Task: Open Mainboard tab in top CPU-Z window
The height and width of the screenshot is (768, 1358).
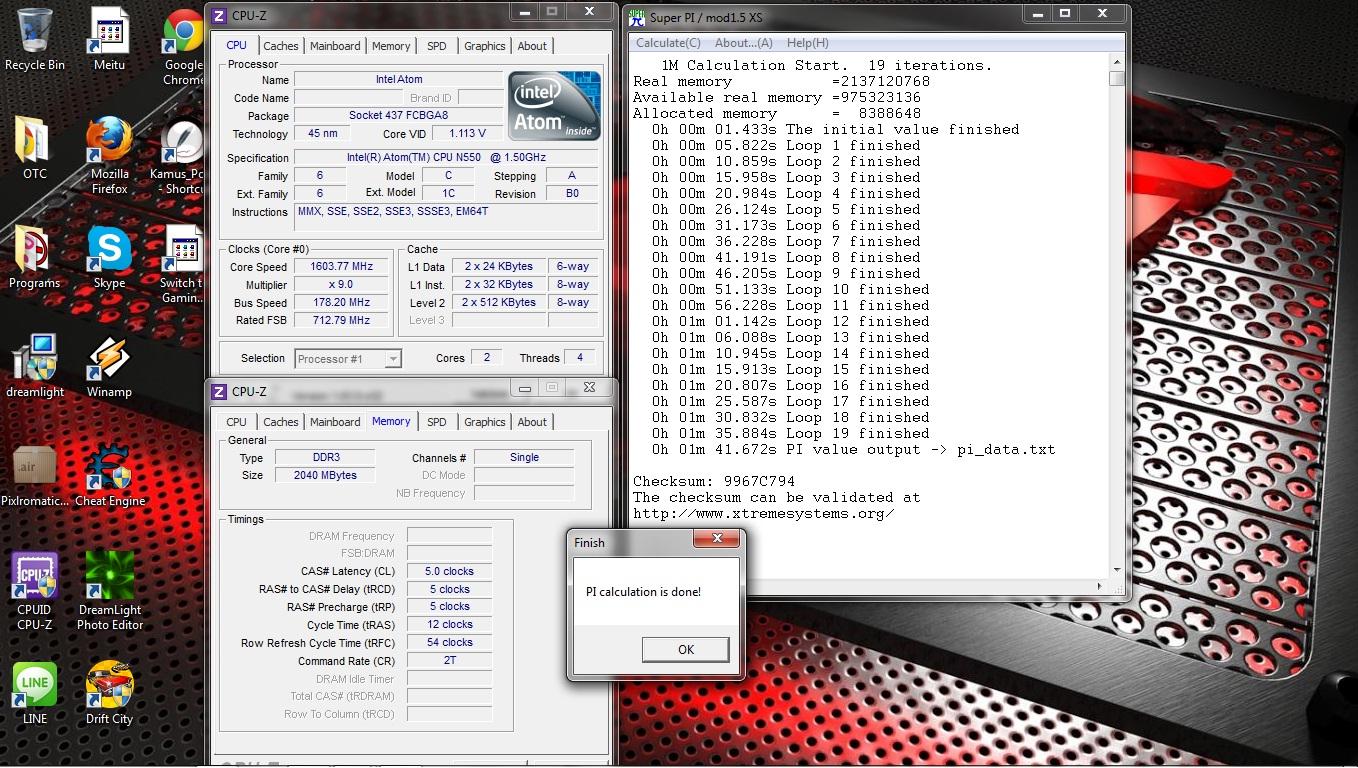Action: pos(335,46)
